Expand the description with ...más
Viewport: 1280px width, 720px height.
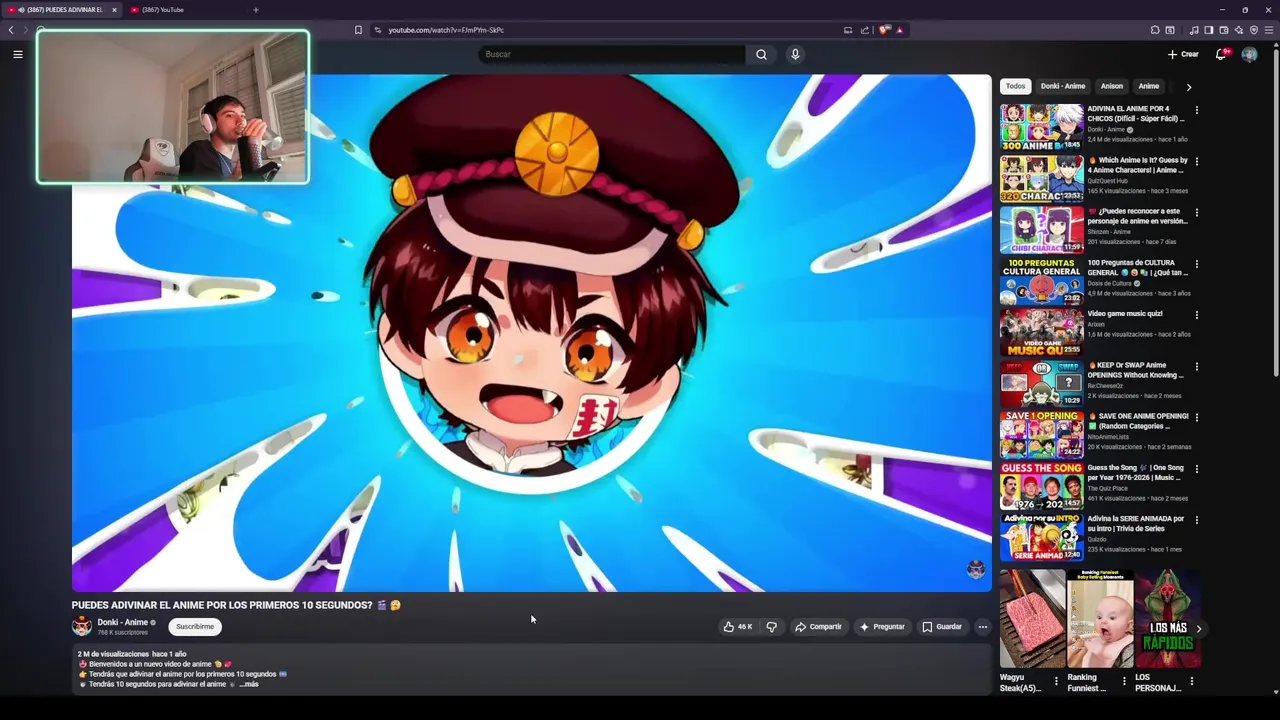(x=248, y=684)
